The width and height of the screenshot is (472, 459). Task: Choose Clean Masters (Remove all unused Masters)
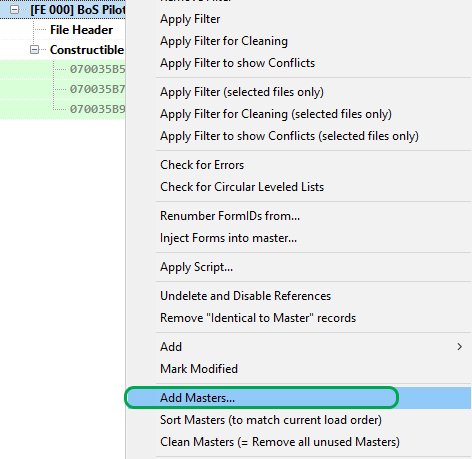tap(280, 442)
